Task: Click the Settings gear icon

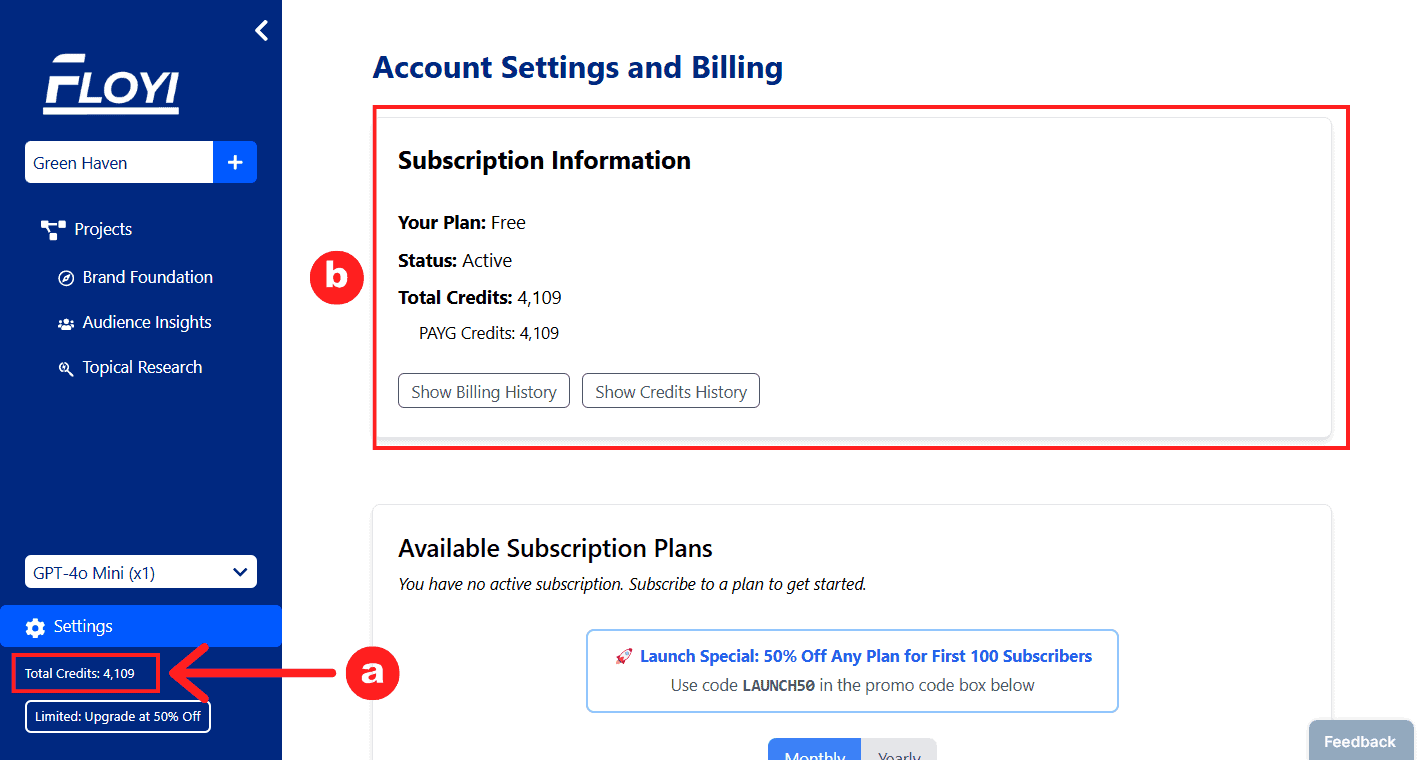Action: point(35,627)
